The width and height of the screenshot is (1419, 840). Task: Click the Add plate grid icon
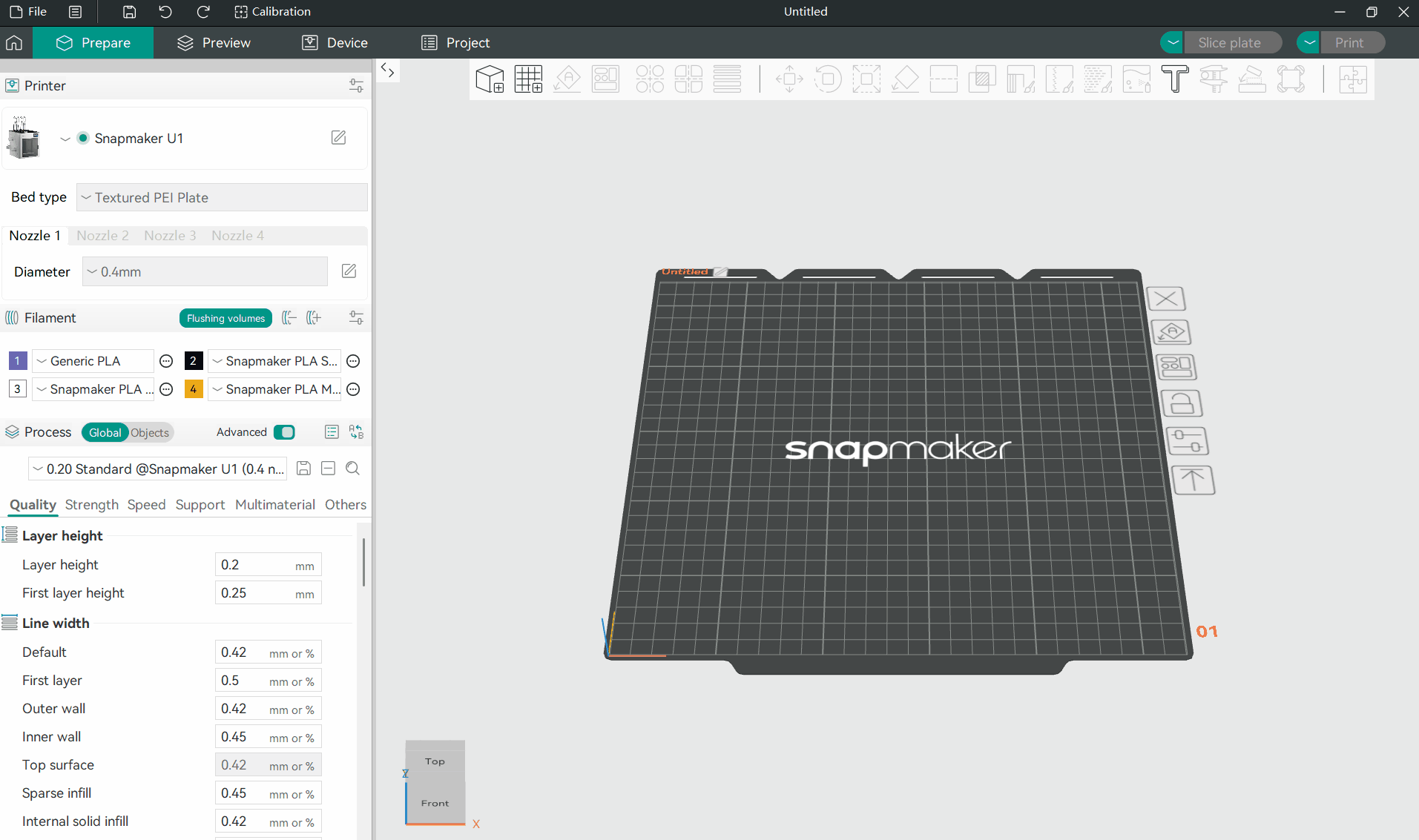(528, 79)
